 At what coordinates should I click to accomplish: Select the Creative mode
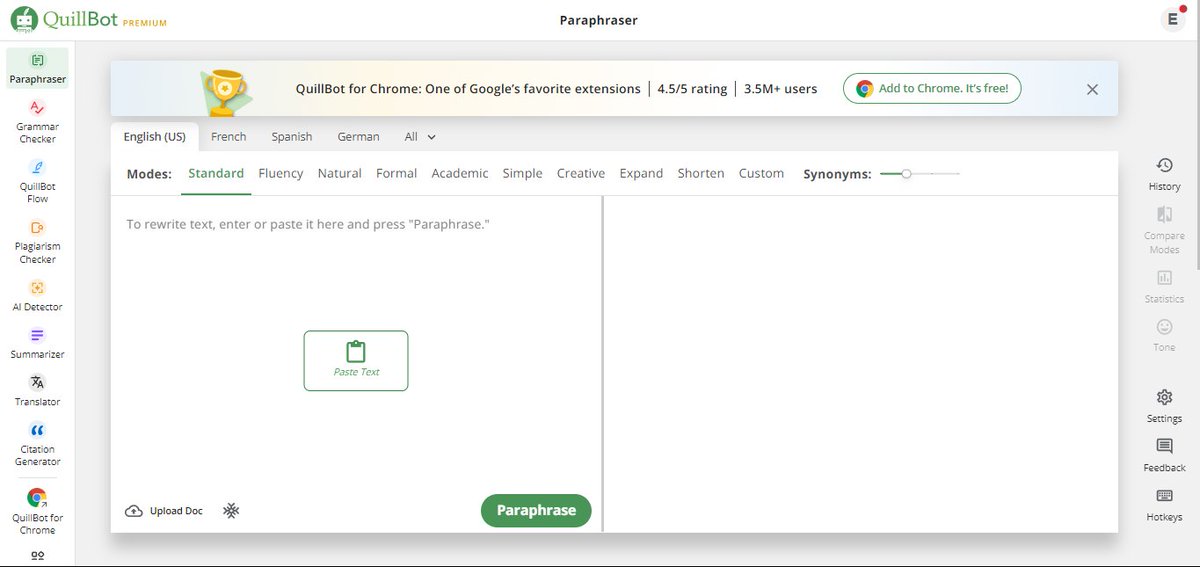pyautogui.click(x=581, y=173)
